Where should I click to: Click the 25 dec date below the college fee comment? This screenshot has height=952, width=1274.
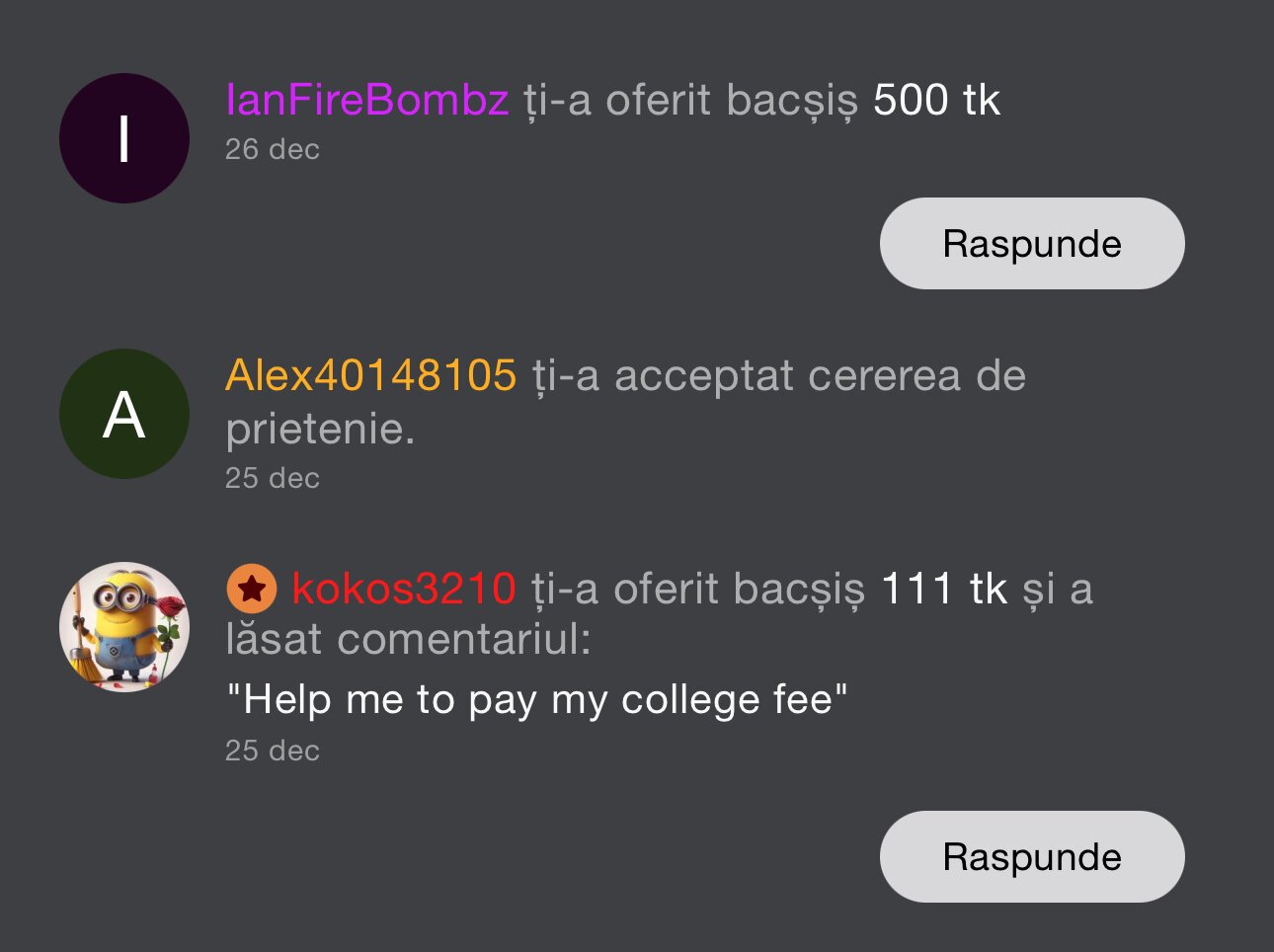coord(273,751)
